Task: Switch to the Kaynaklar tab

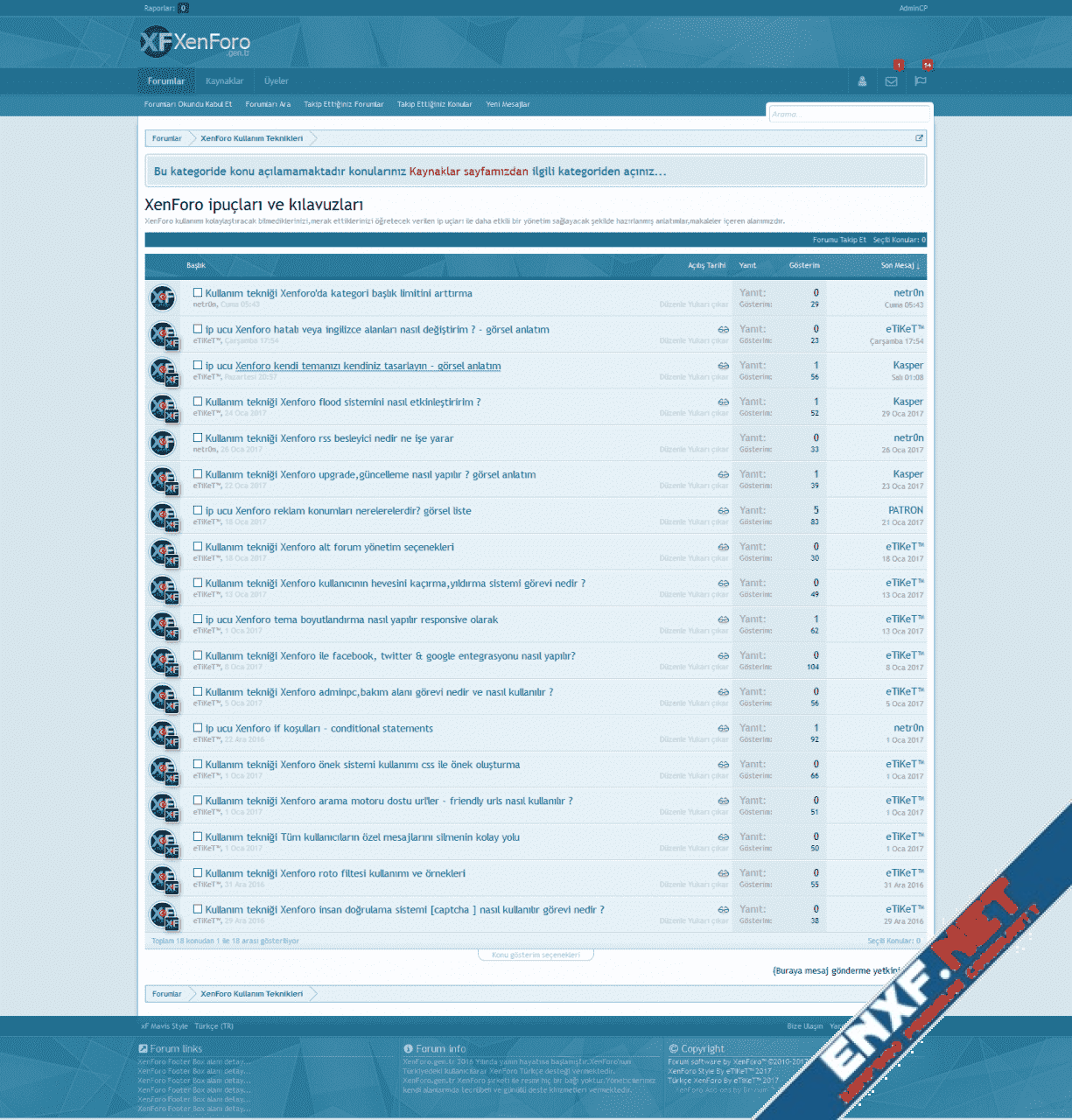Action: (x=224, y=81)
